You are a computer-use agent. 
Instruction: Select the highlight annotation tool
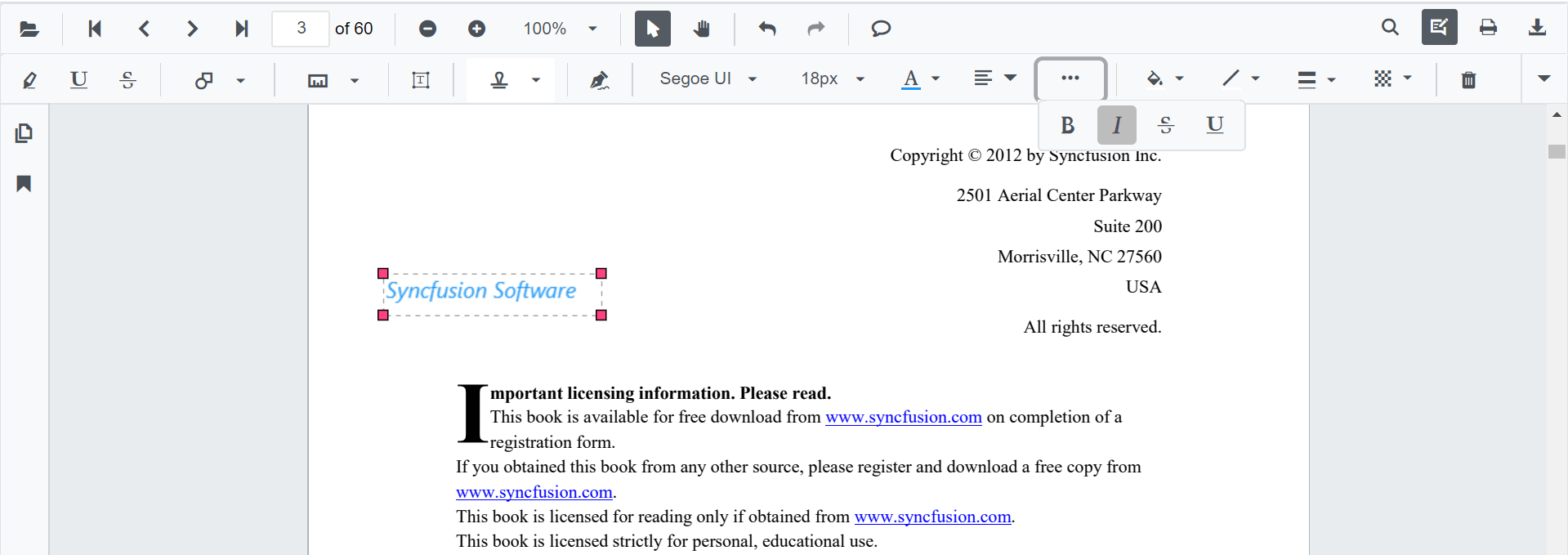[x=29, y=79]
